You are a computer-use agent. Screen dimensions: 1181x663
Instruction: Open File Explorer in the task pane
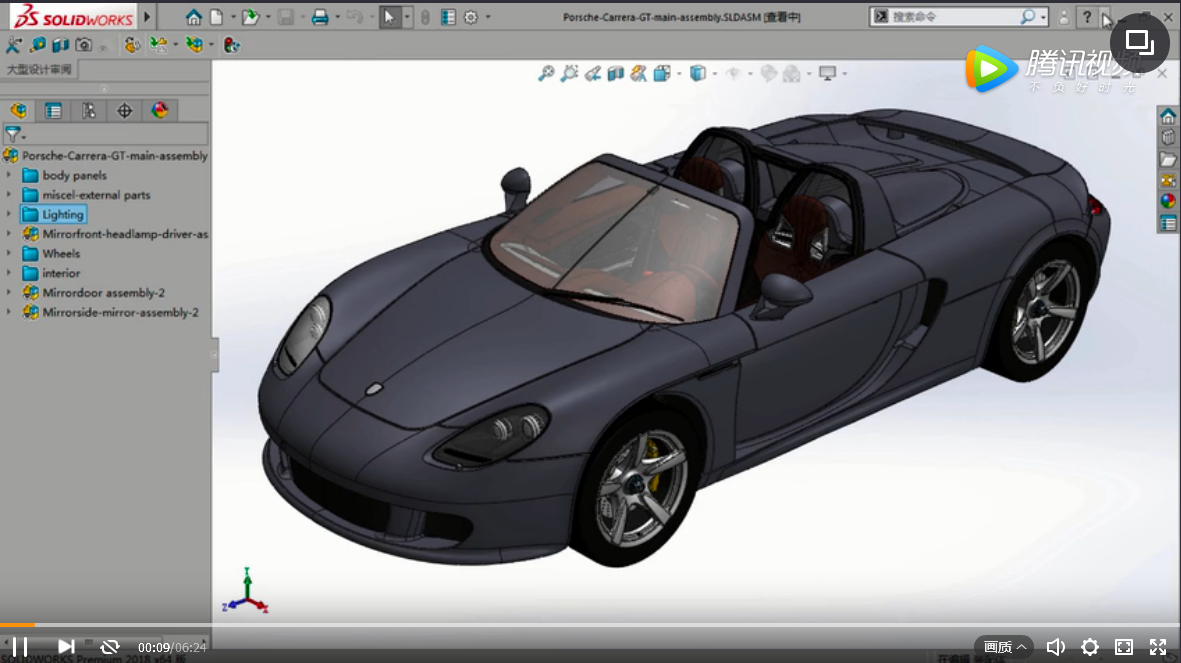coord(1167,159)
